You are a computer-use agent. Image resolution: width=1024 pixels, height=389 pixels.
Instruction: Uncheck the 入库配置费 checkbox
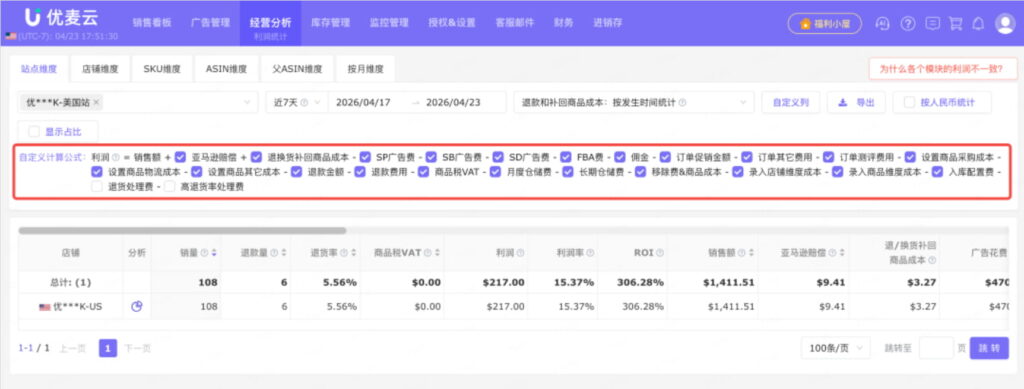938,172
